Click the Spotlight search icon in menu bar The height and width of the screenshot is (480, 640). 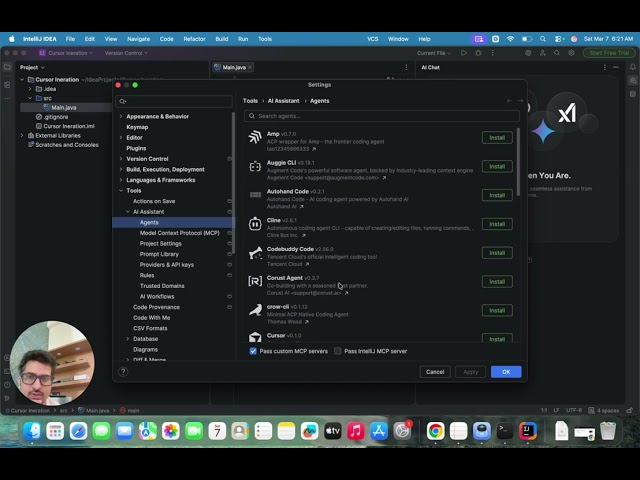point(542,39)
